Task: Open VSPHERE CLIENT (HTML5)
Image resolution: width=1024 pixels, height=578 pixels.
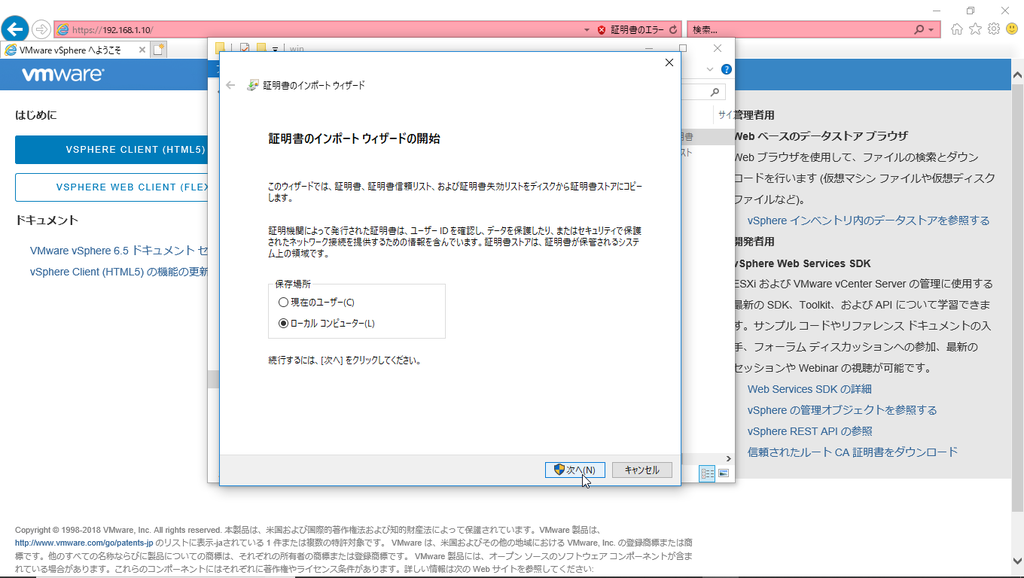Action: point(110,149)
